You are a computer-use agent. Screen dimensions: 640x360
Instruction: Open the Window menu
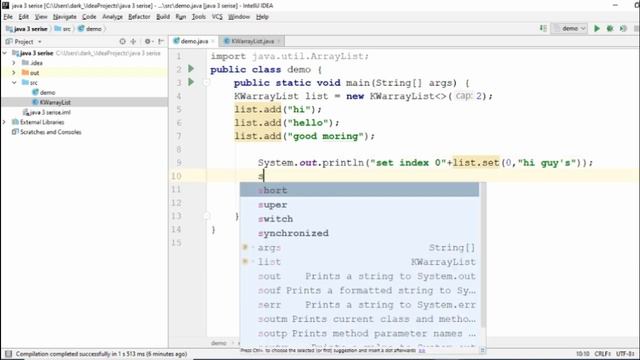point(239,17)
